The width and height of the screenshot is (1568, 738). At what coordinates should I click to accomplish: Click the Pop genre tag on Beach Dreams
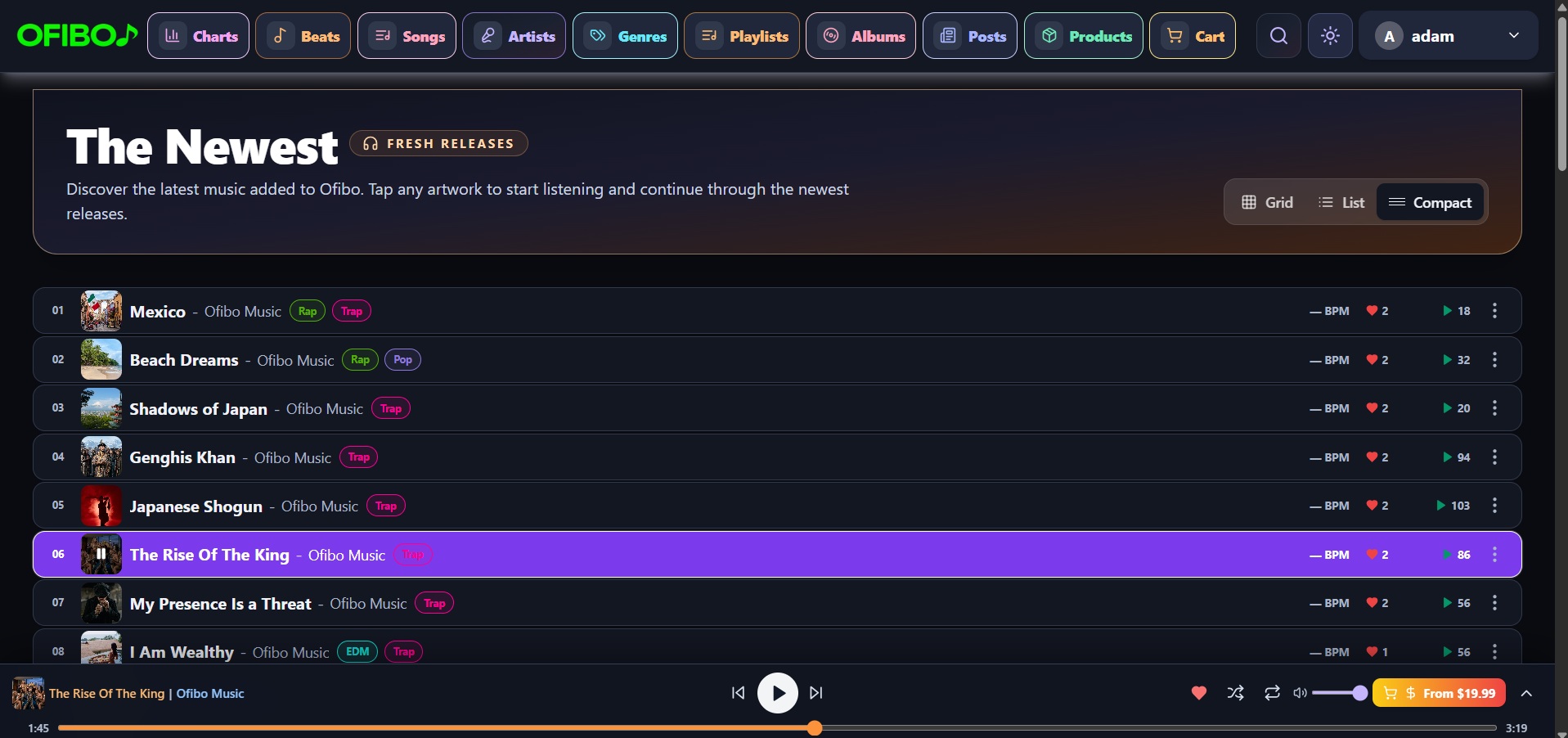[403, 359]
